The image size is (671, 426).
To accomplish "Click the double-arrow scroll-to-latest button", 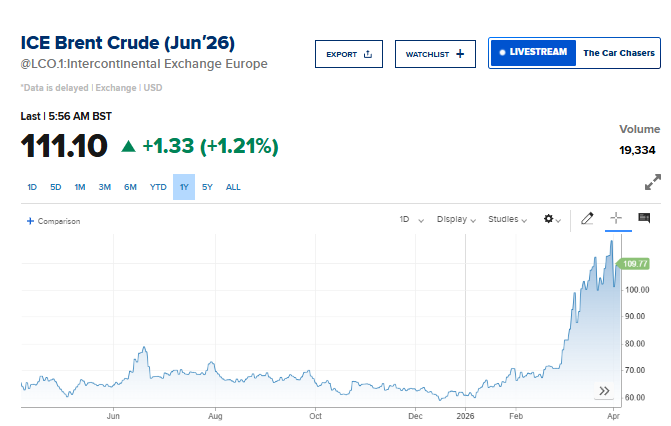I will [x=604, y=391].
